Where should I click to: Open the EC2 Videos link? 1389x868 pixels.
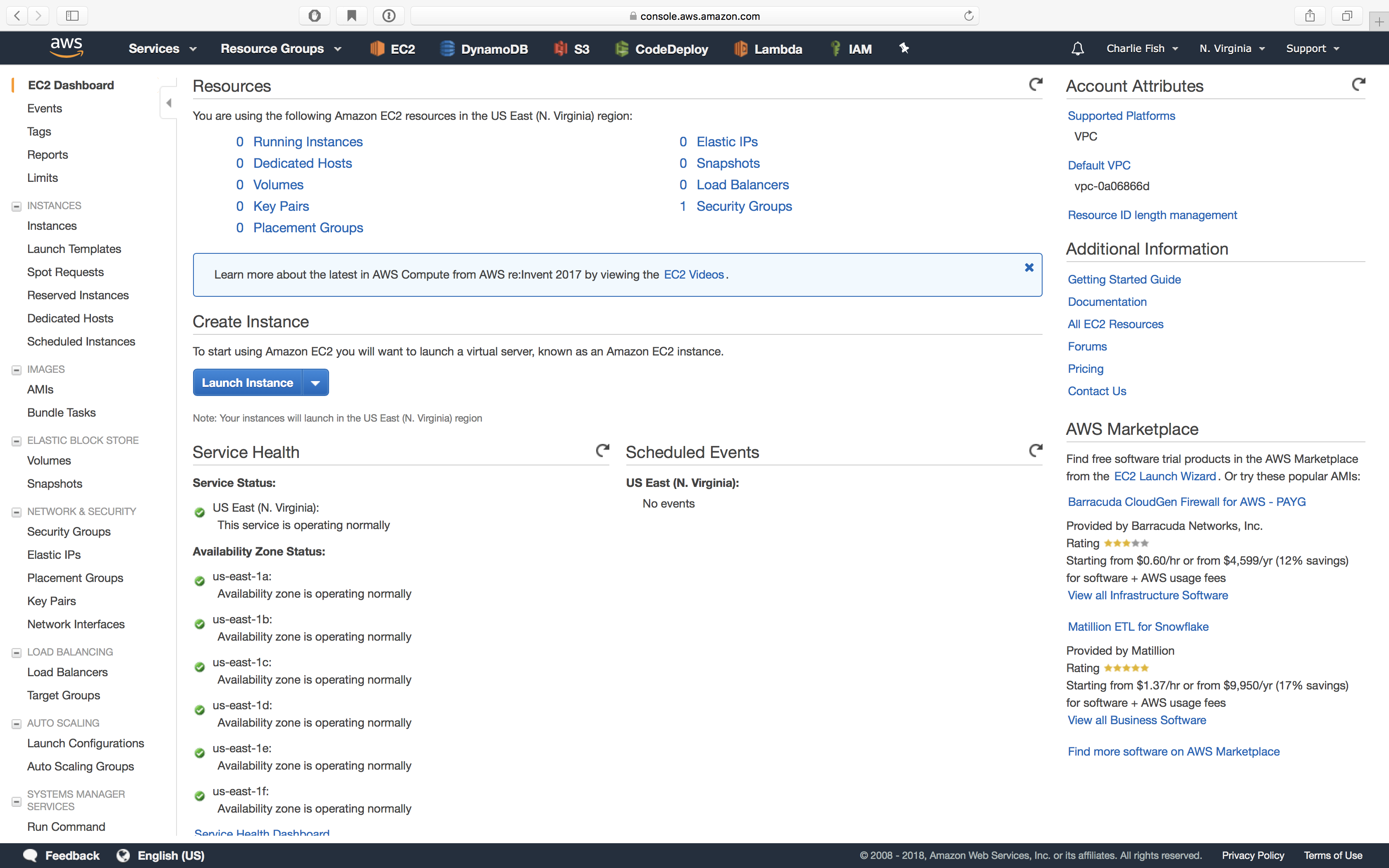coord(694,274)
